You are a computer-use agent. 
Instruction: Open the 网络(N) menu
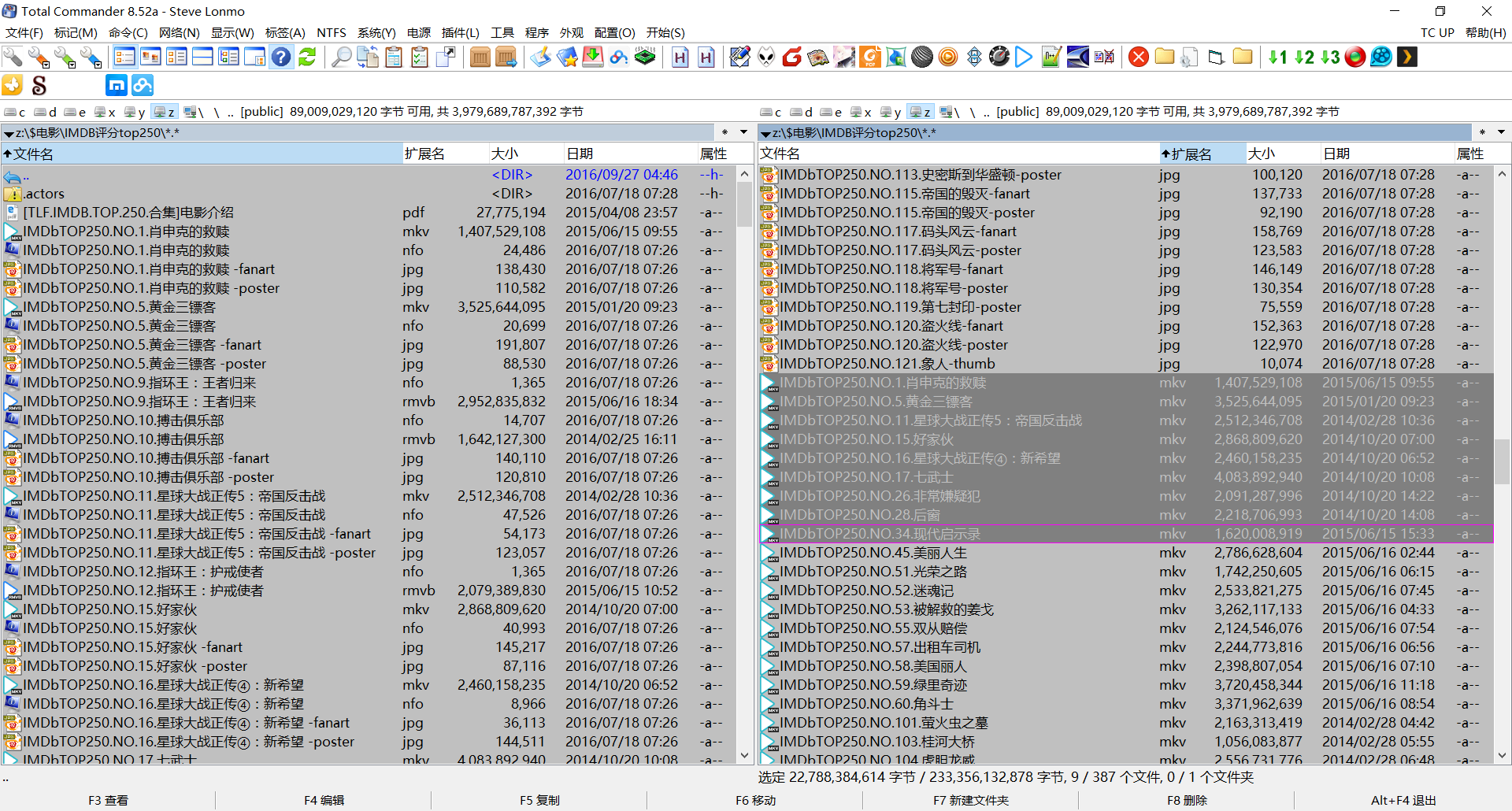[180, 32]
